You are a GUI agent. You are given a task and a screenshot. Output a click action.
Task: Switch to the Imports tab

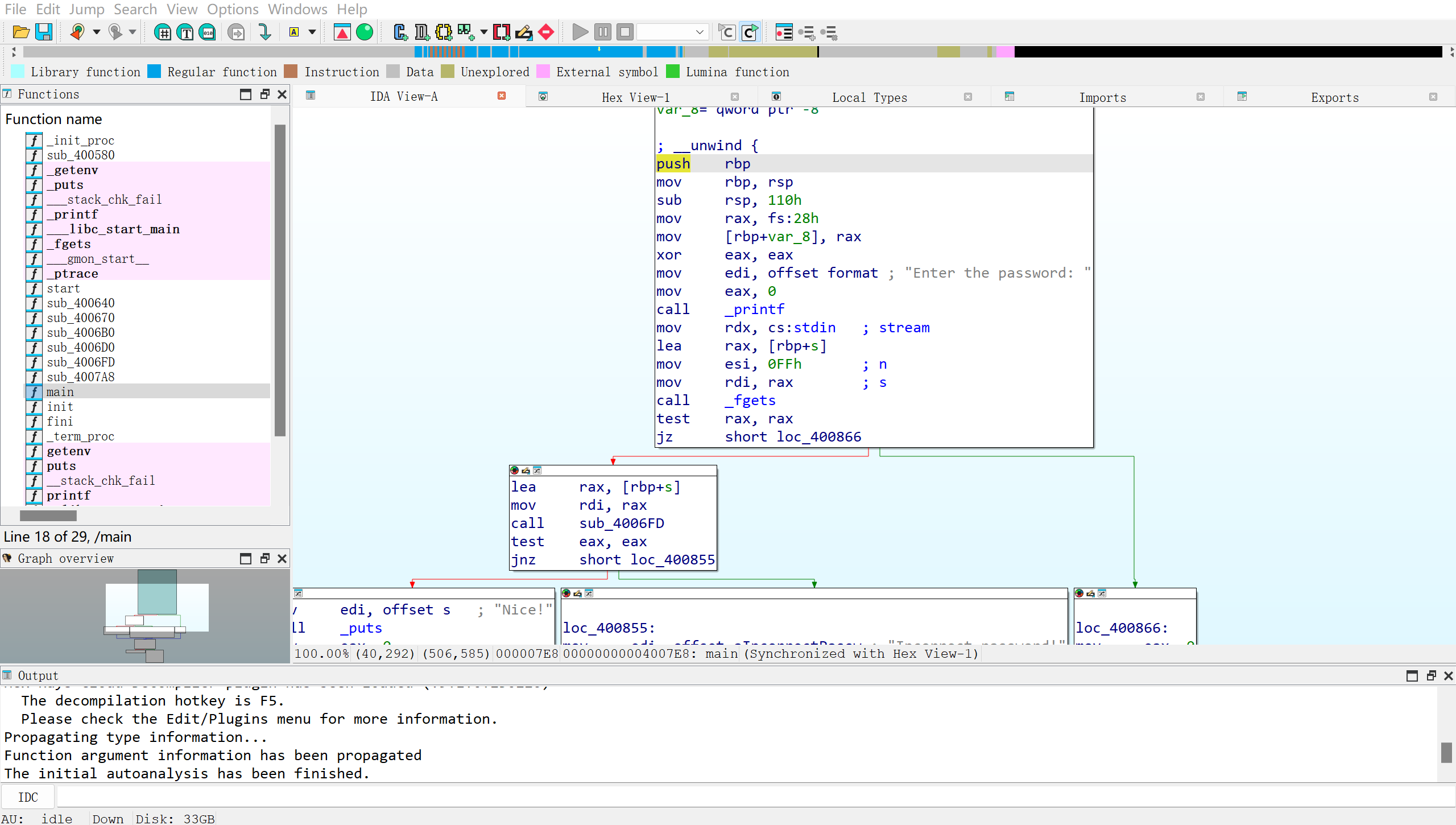point(1102,97)
